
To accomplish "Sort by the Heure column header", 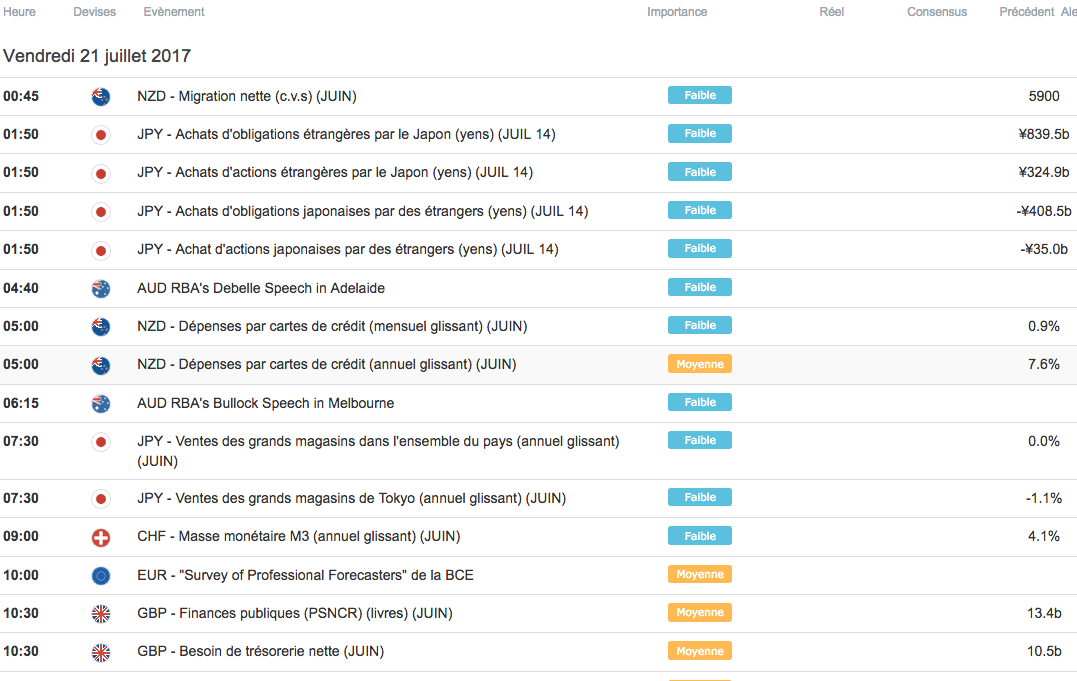I will click(19, 12).
